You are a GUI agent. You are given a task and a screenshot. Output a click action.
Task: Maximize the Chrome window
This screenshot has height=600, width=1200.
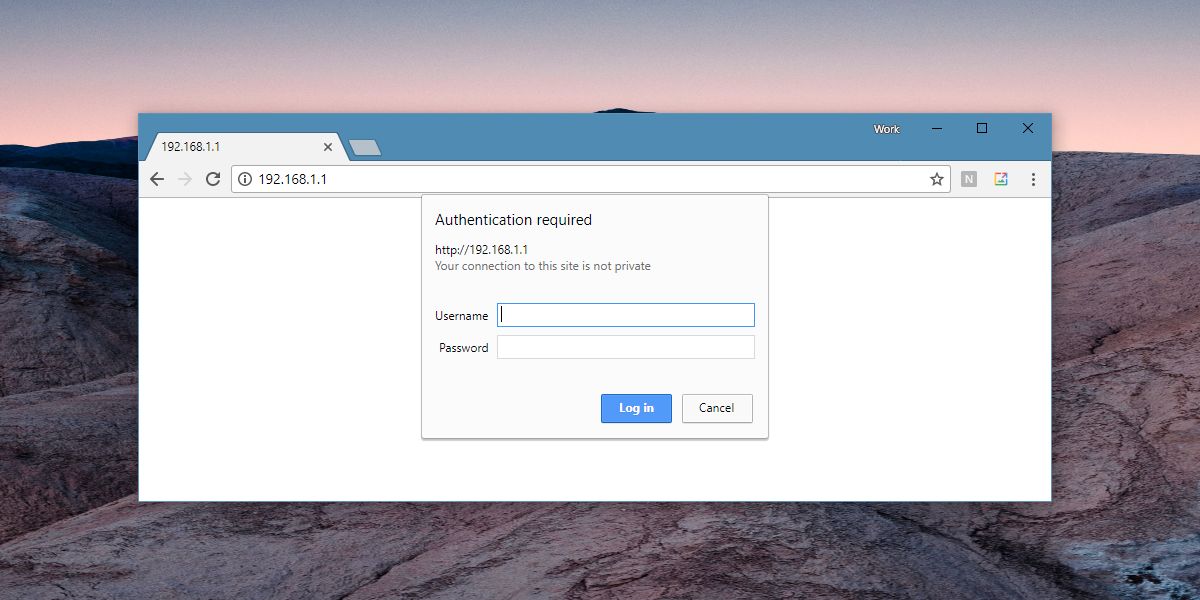tap(982, 128)
